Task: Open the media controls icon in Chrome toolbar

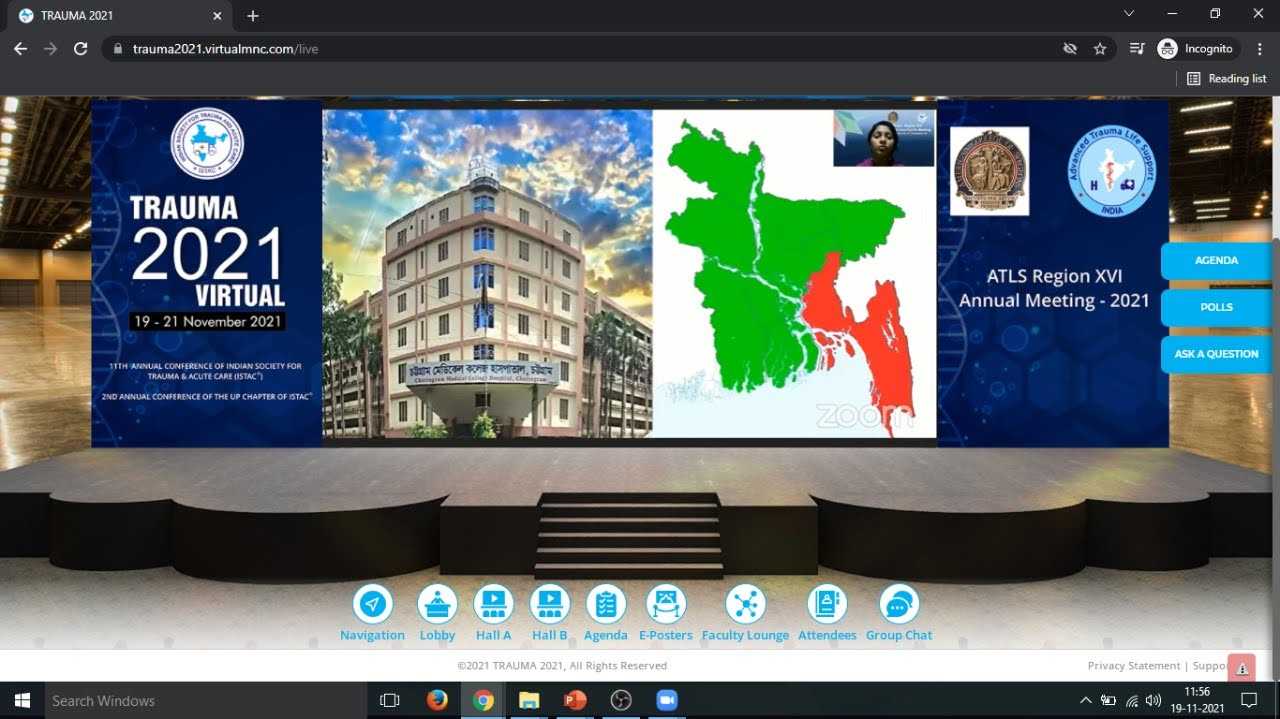Action: pyautogui.click(x=1137, y=49)
